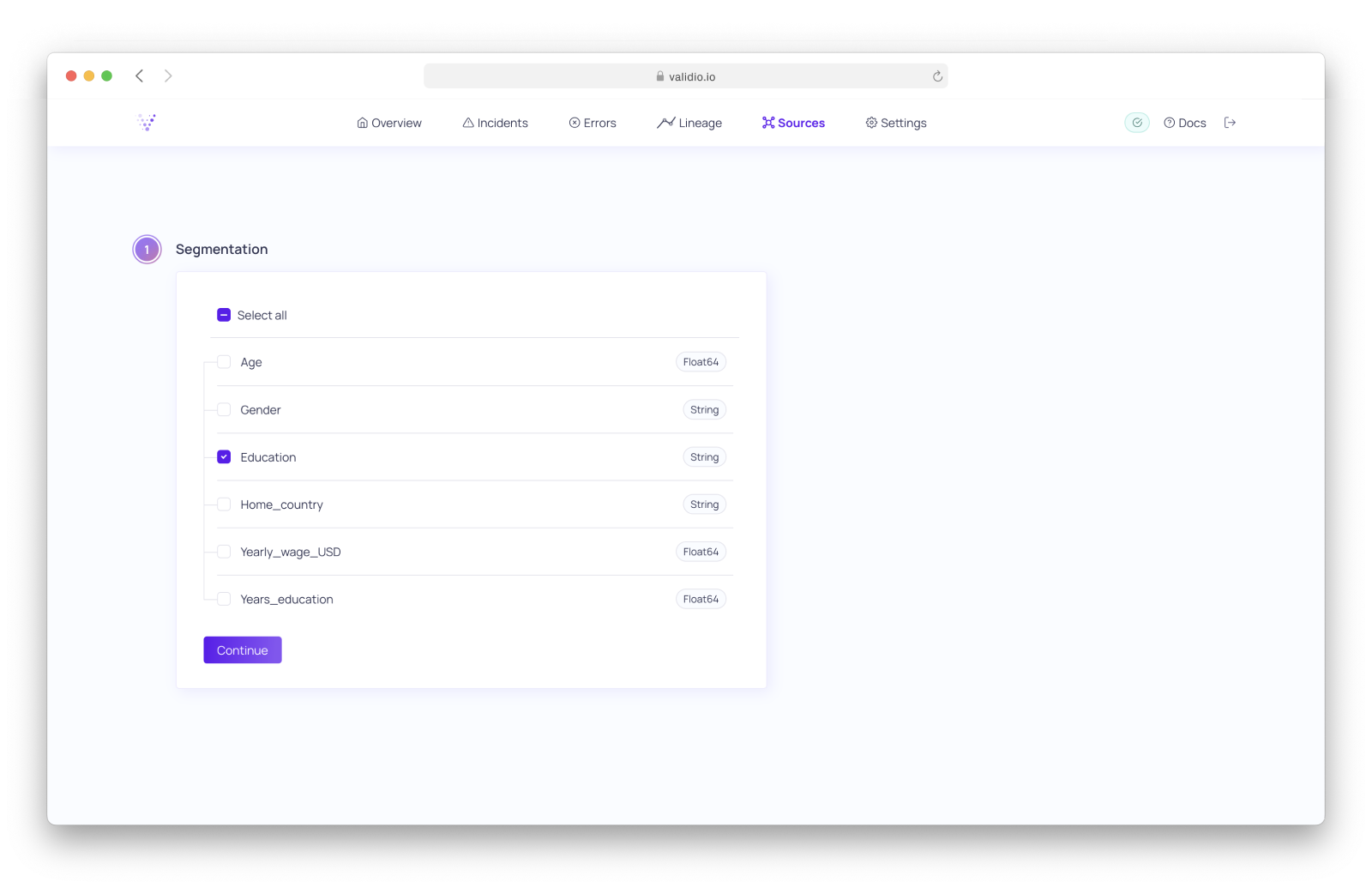
Task: Check the Years_education checkbox
Action: pyautogui.click(x=224, y=599)
